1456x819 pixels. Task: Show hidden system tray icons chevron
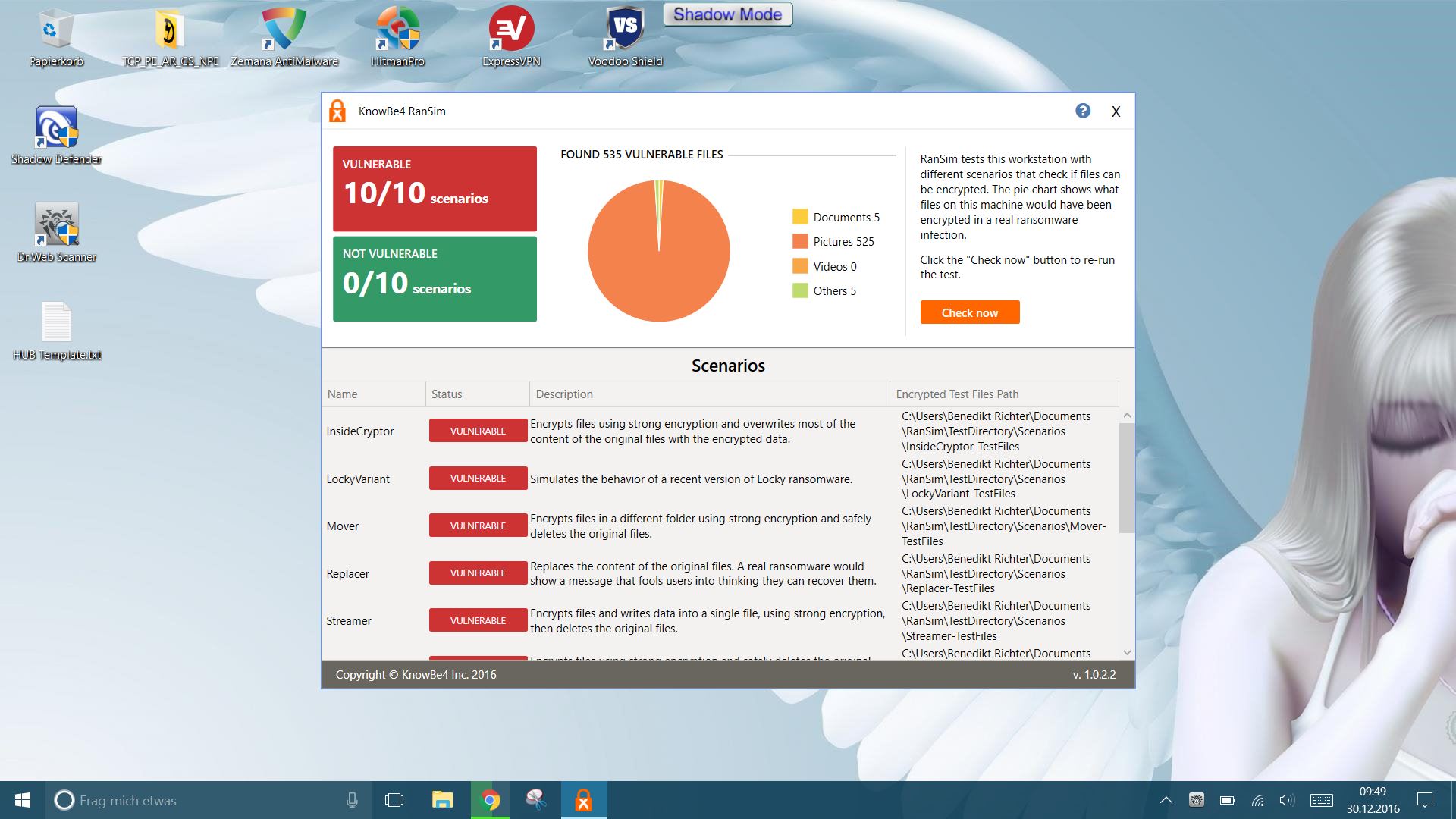(1166, 800)
